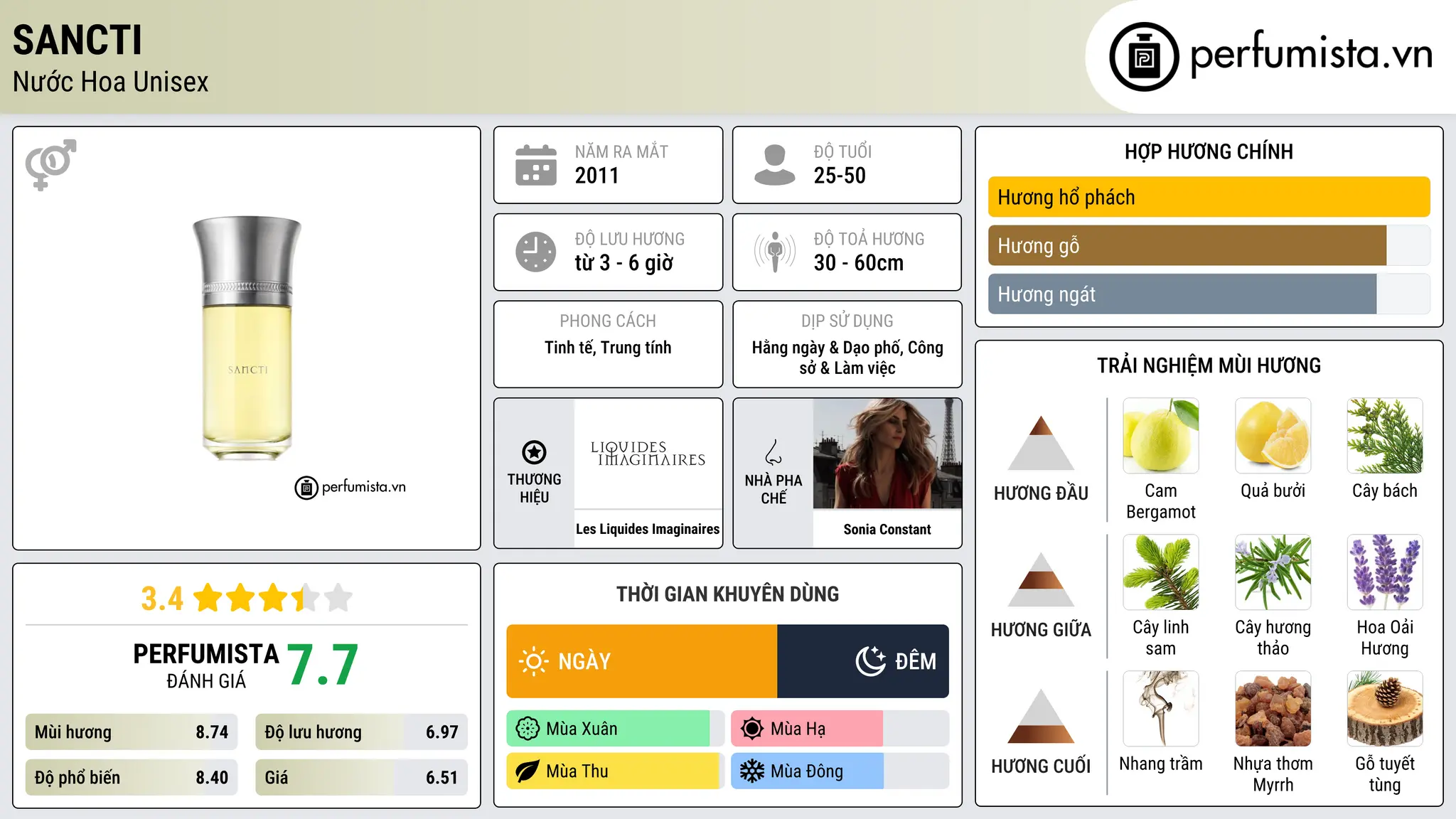Open the Liquides Imaginaires brand logo image
This screenshot has width=1456, height=819.
[x=648, y=454]
